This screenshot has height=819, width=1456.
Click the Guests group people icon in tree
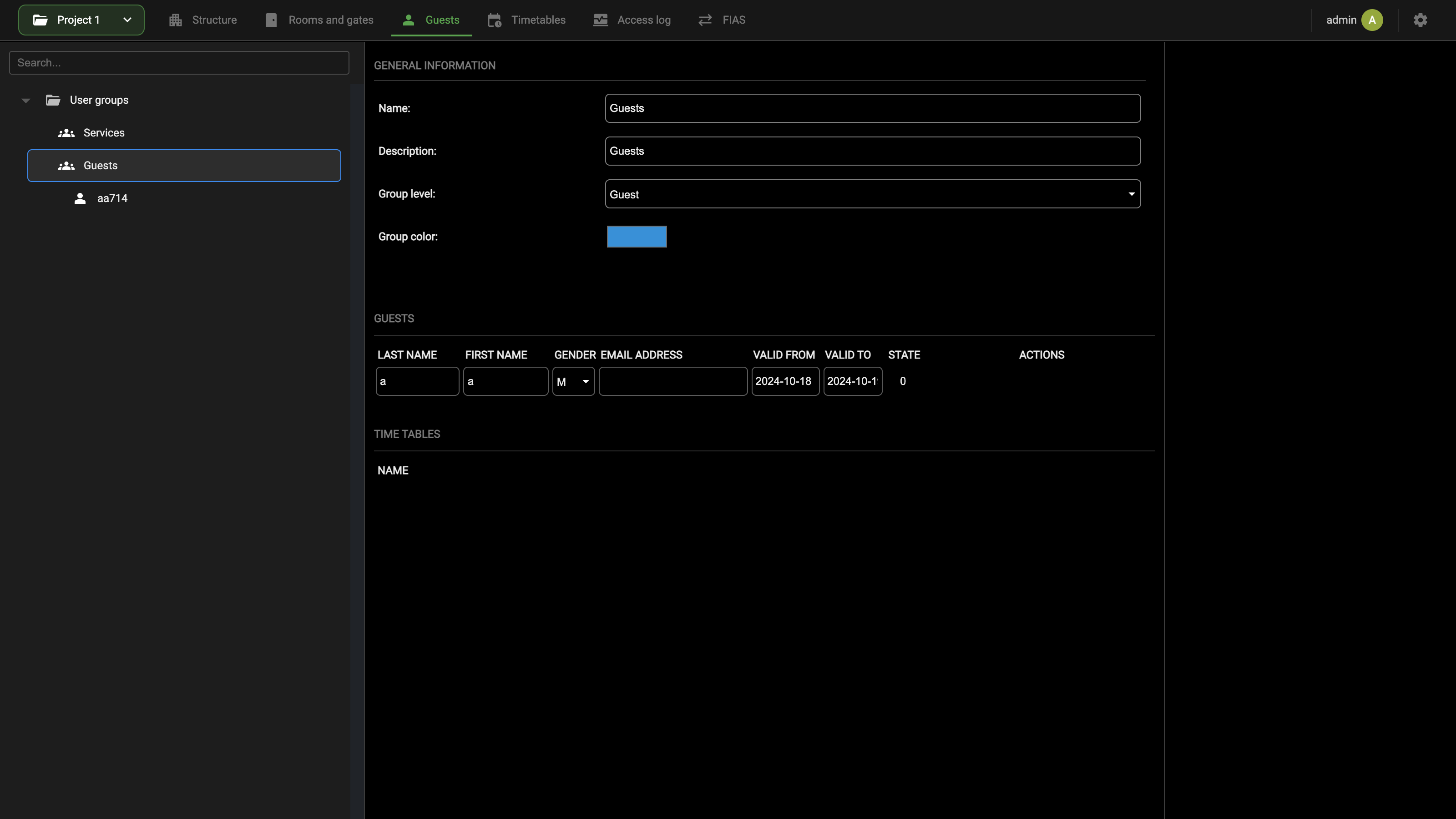tap(66, 166)
